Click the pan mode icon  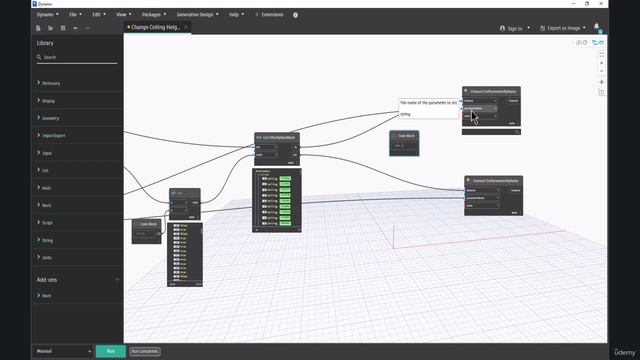tap(601, 82)
